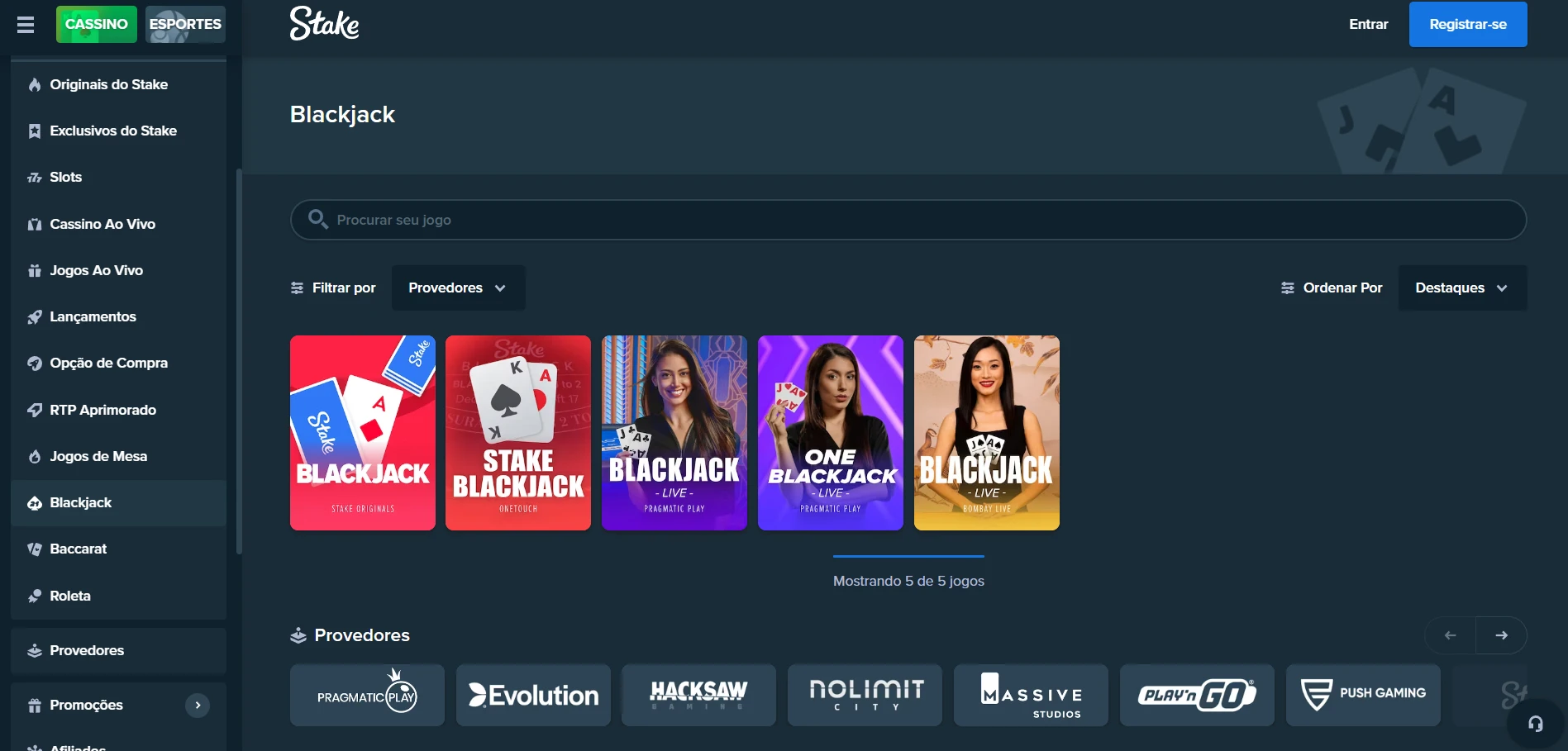
Task: Click the Promoções gift icon
Action: click(x=35, y=705)
